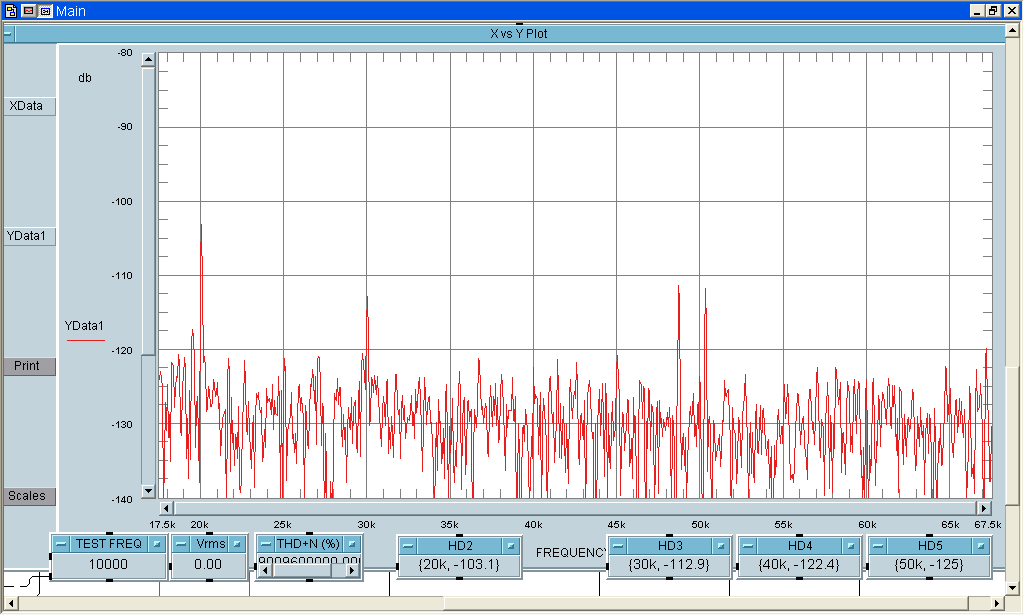The width and height of the screenshot is (1024, 615).
Task: Click the YData1 trace legend label
Action: (x=84, y=326)
